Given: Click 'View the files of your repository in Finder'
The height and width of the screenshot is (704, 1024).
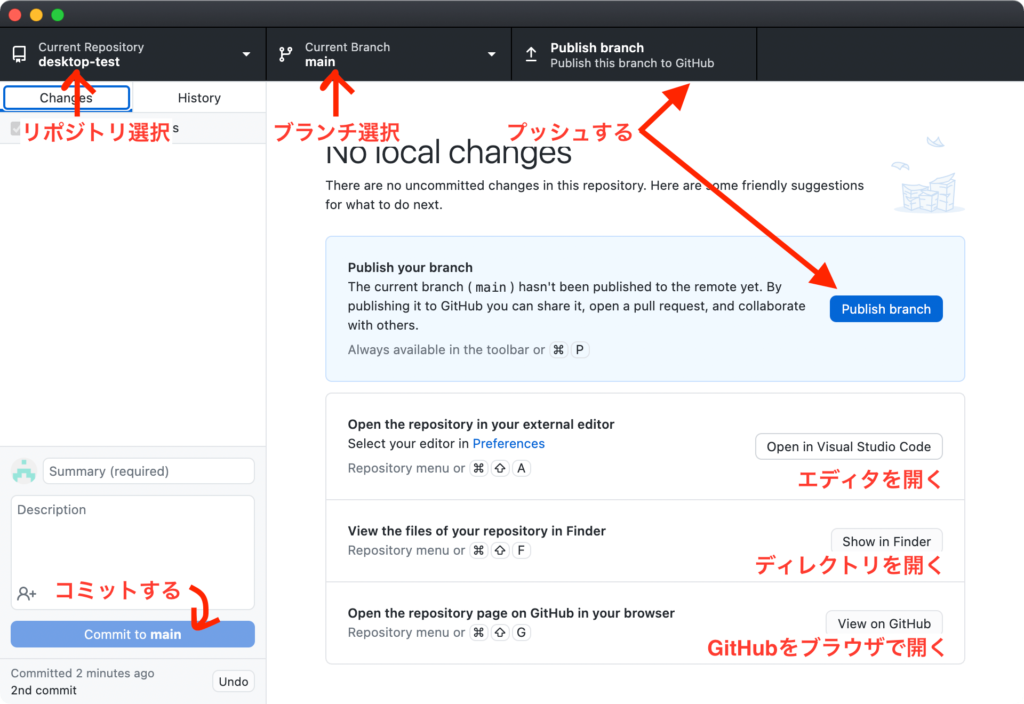Looking at the screenshot, I should coord(477,531).
